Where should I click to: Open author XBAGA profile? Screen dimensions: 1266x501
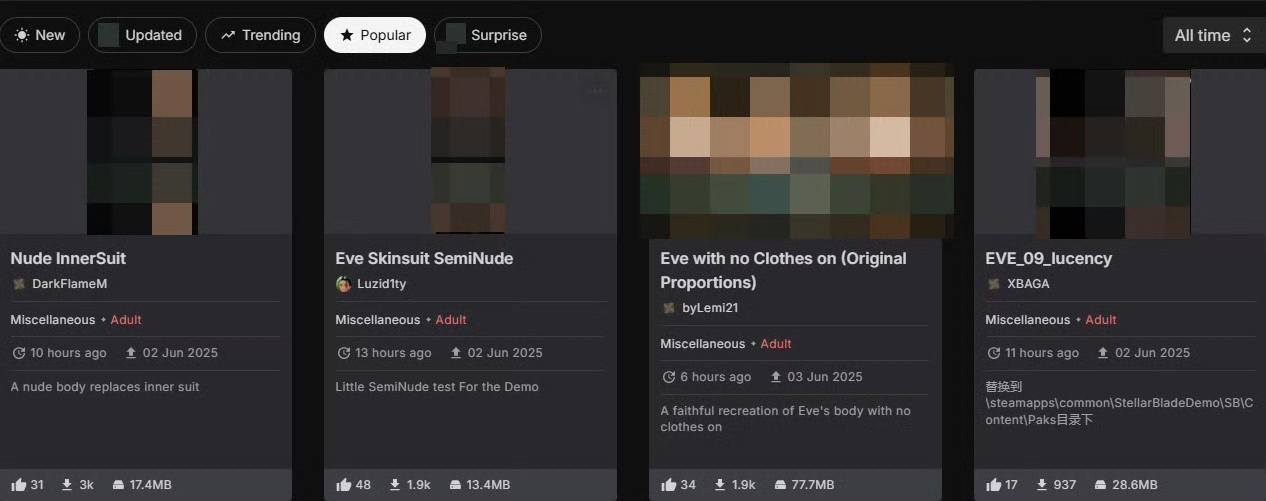[x=1028, y=284]
